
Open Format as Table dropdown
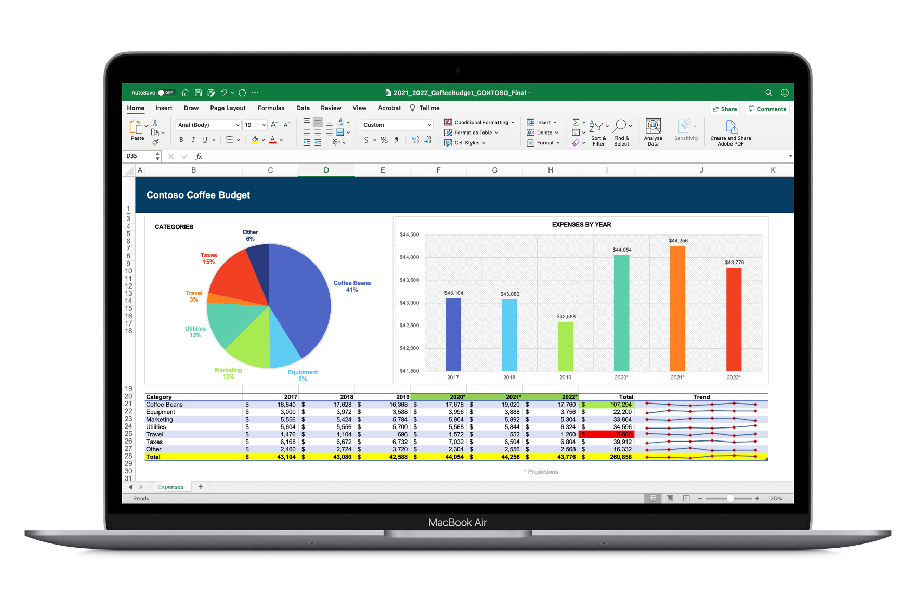click(471, 133)
